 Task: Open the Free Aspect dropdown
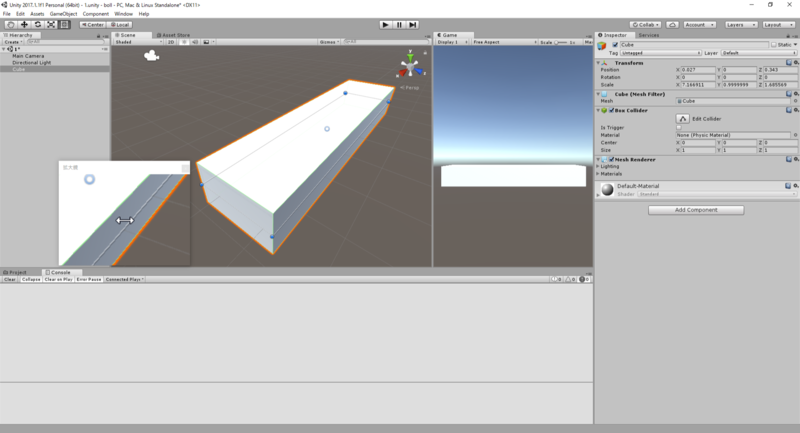(x=504, y=42)
